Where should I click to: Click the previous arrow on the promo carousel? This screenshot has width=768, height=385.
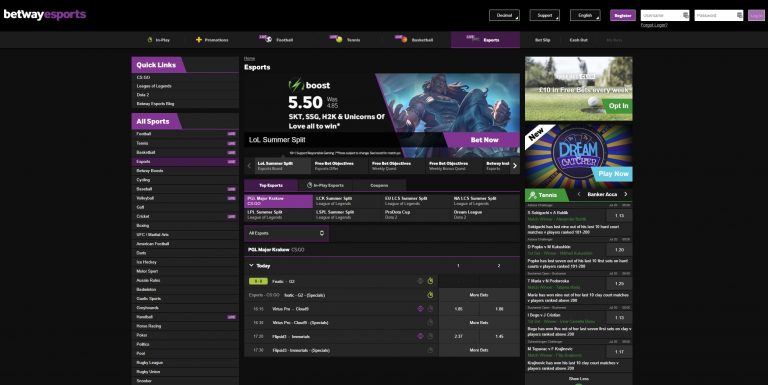coord(249,166)
